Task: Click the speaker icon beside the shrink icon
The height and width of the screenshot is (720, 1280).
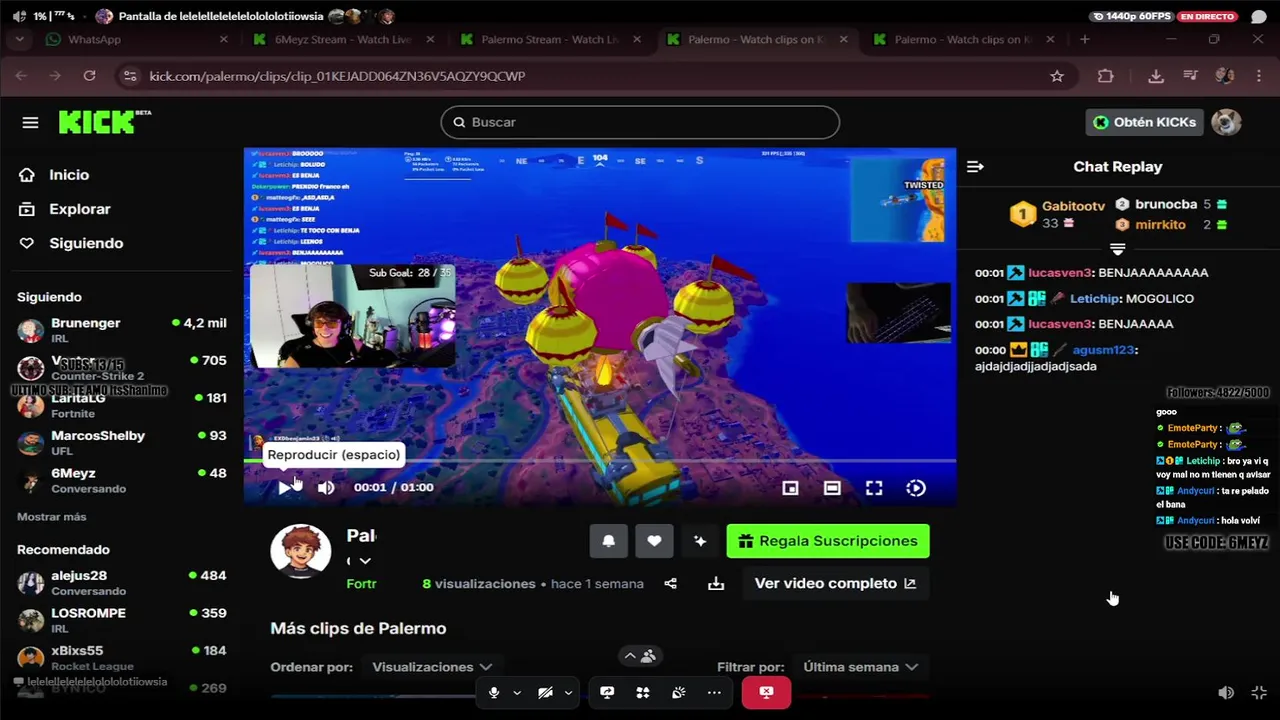Action: (1226, 692)
